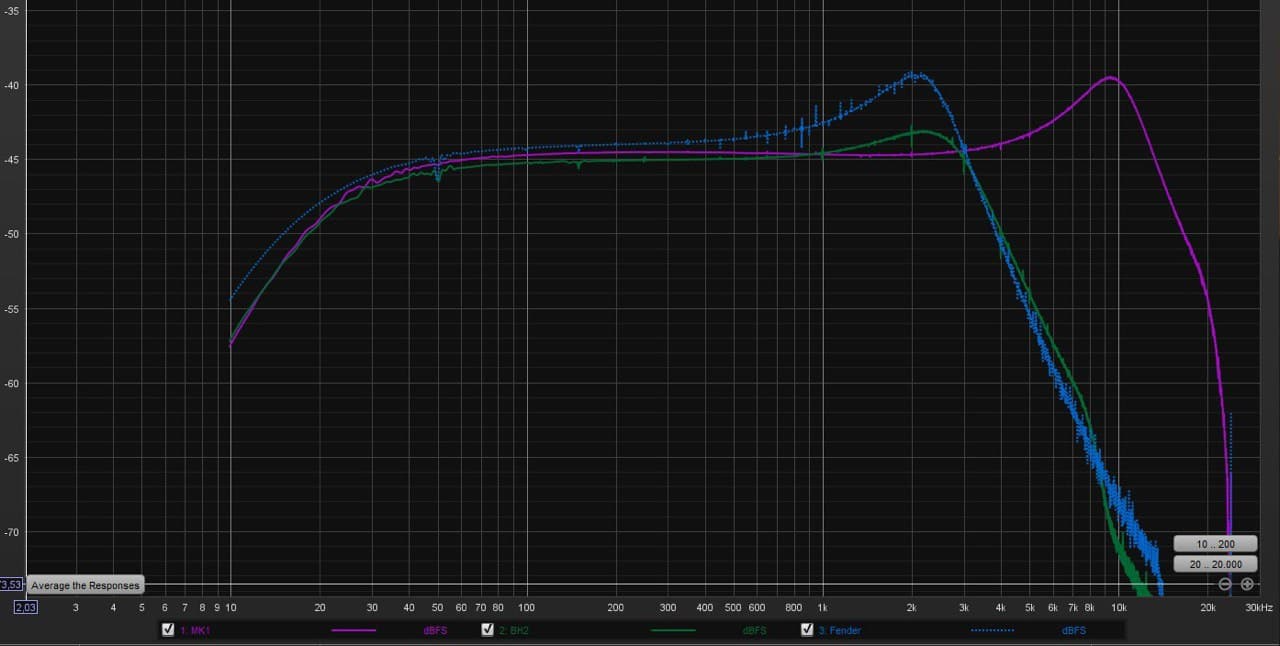The width and height of the screenshot is (1280, 646).
Task: Hide the Fender trace via its checkbox
Action: [807, 630]
